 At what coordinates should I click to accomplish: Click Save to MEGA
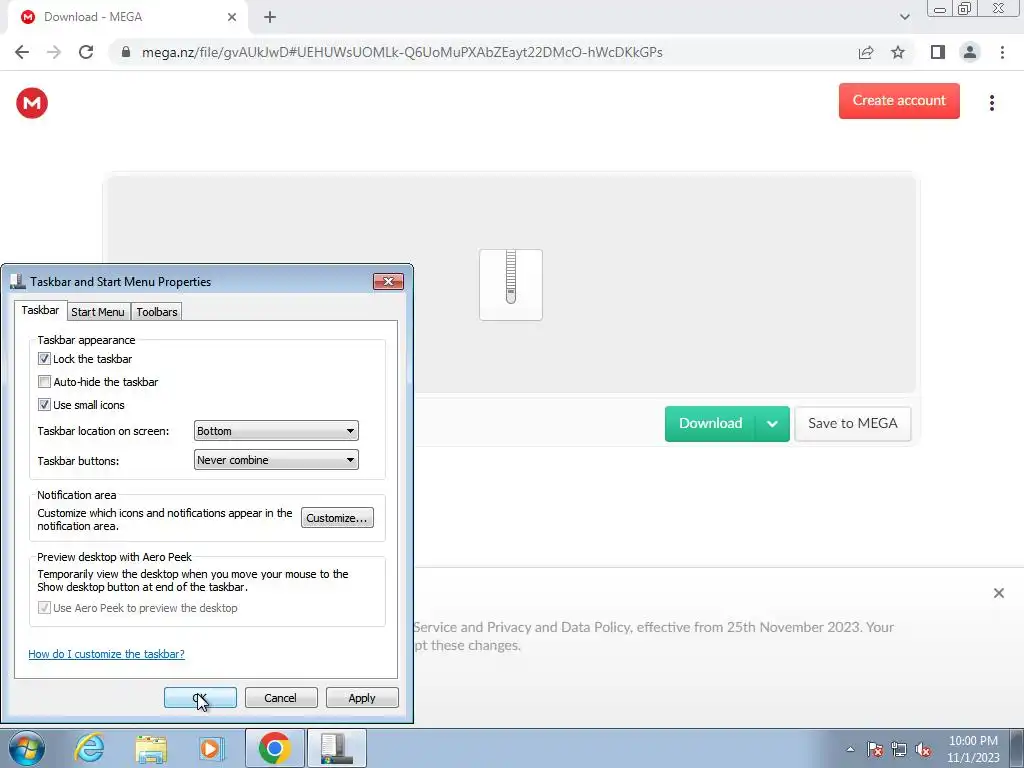tap(852, 424)
